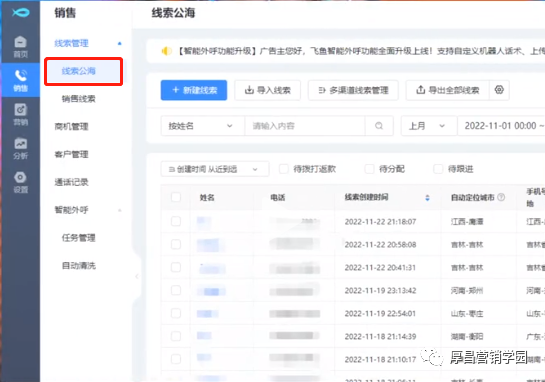Check the row created 2022-11-22 20:58:08
The image size is (545, 382).
click(176, 244)
